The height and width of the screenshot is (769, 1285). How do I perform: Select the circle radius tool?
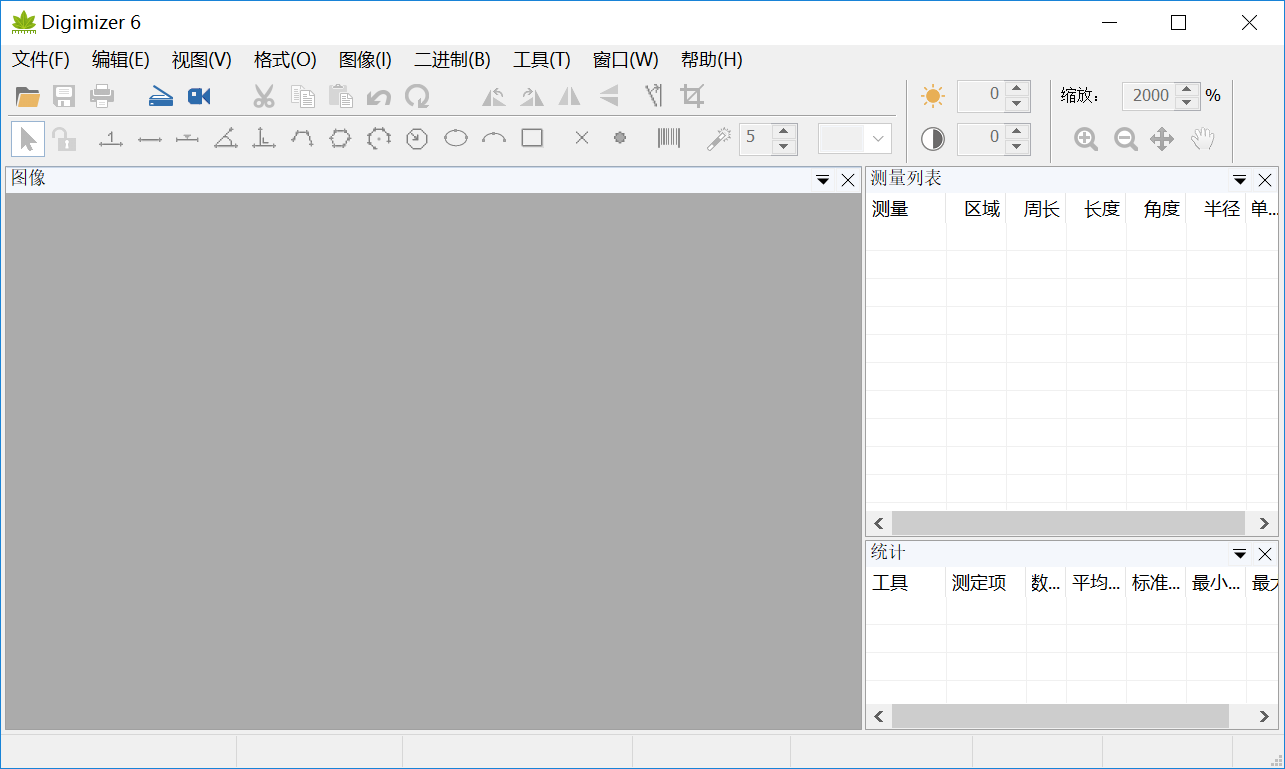pos(417,139)
